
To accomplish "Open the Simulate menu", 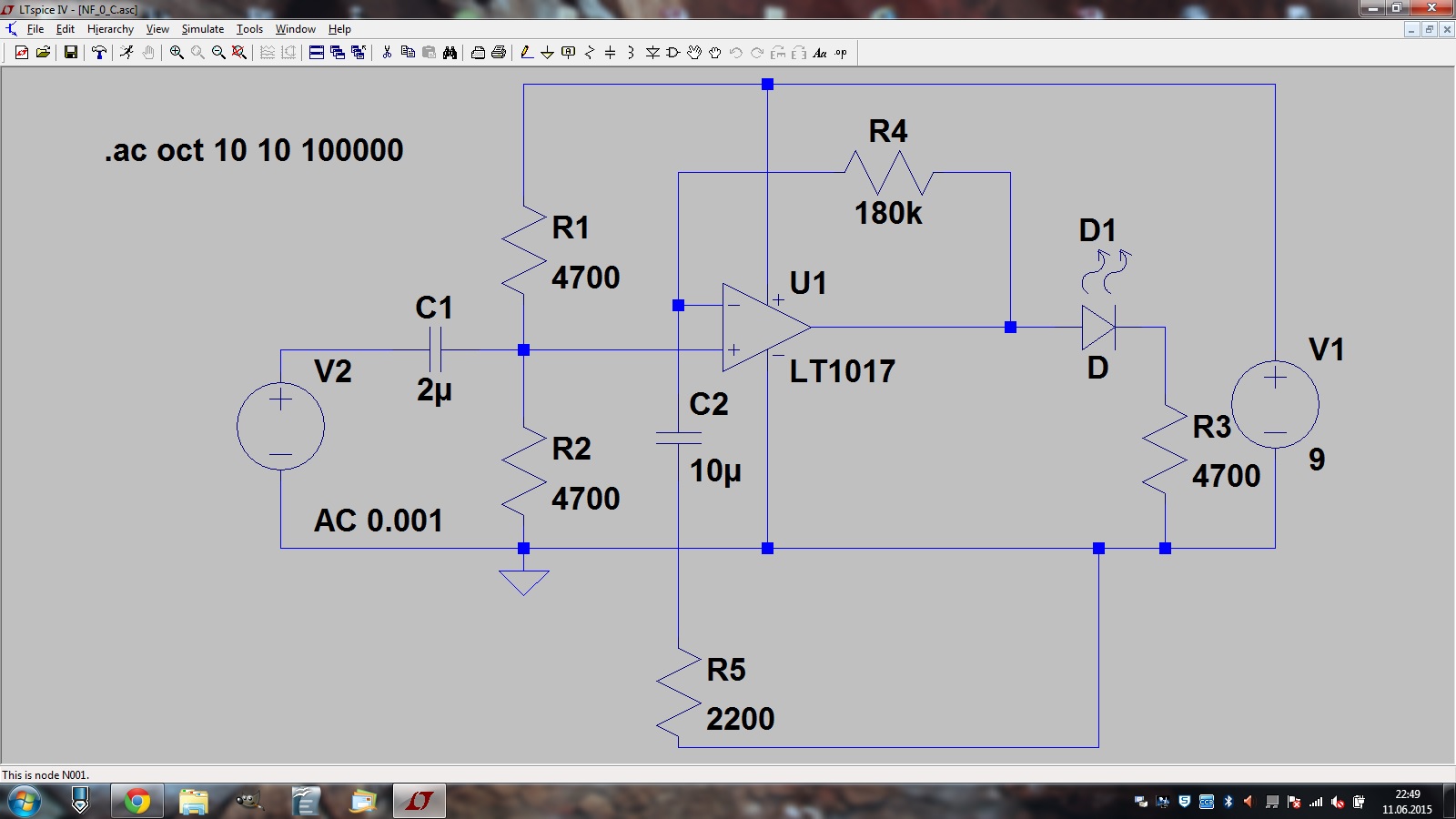I will (203, 29).
